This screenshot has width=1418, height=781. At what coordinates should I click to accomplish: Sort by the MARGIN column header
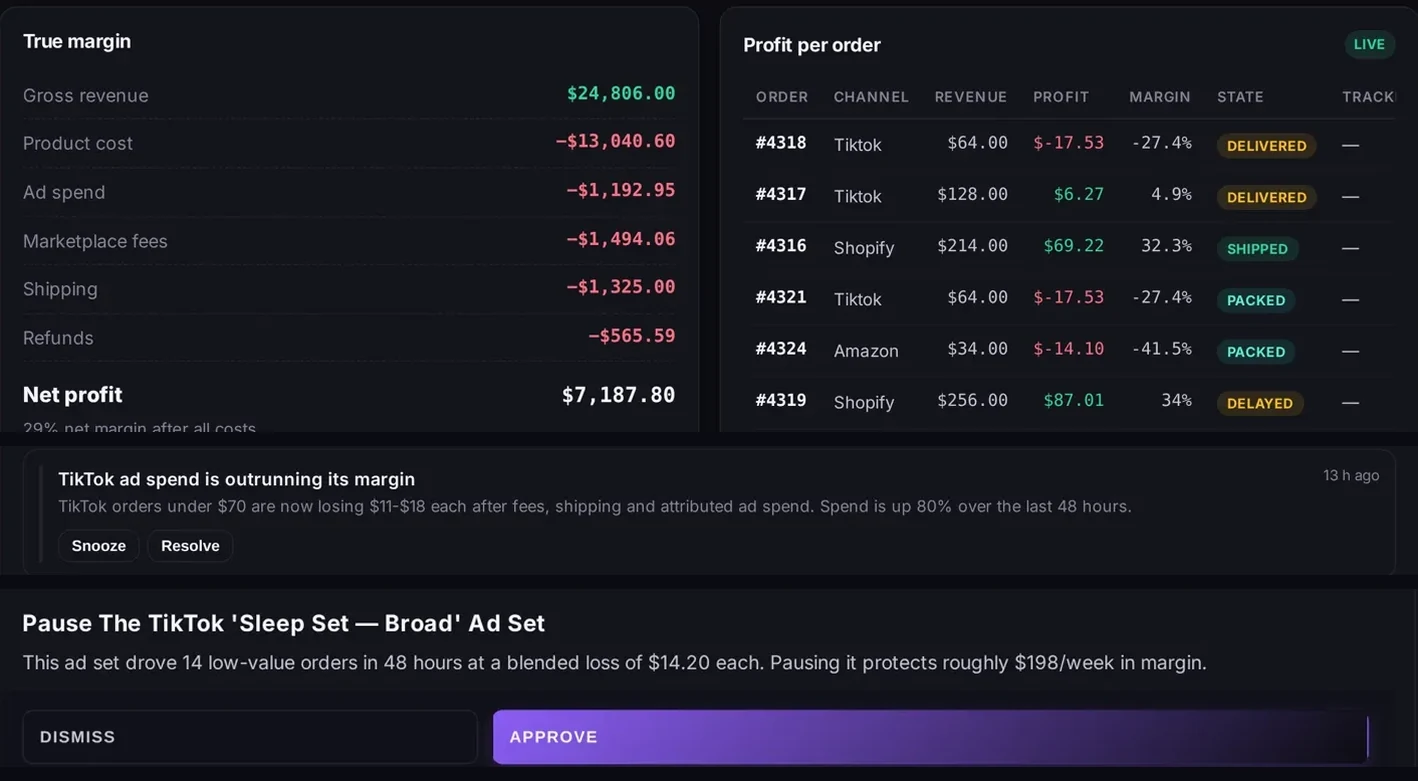pos(1160,97)
